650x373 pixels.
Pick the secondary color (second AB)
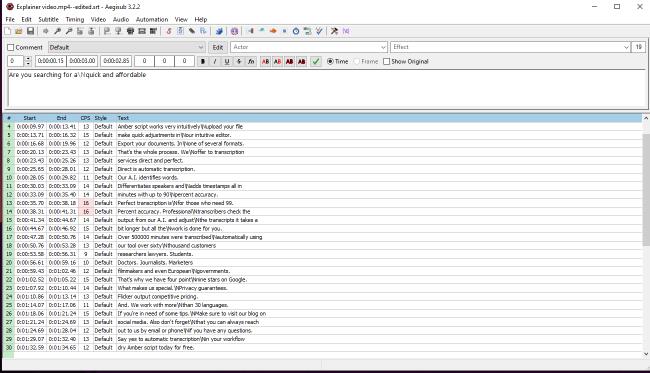pyautogui.click(x=277, y=61)
